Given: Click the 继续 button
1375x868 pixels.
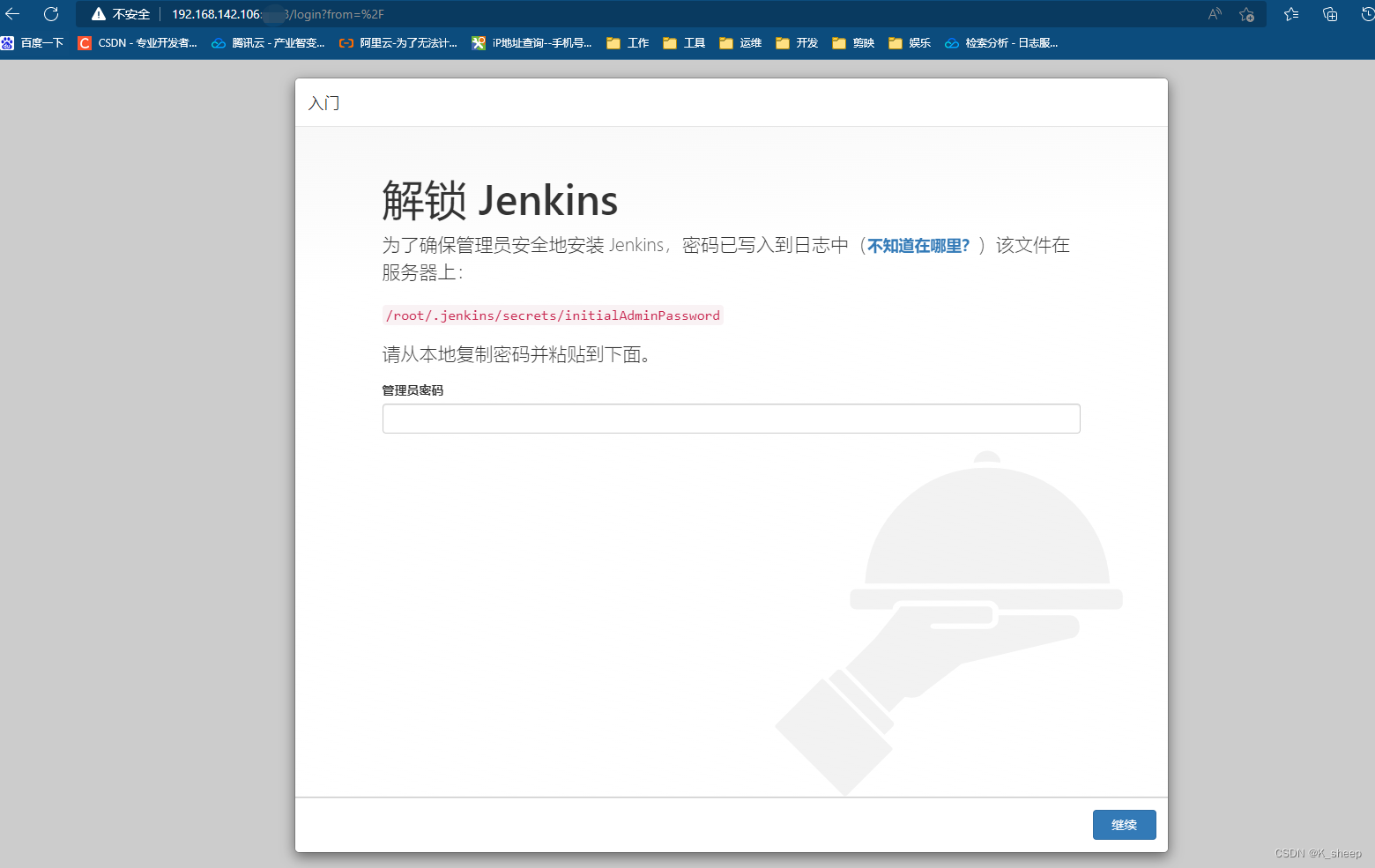Looking at the screenshot, I should click(1124, 825).
